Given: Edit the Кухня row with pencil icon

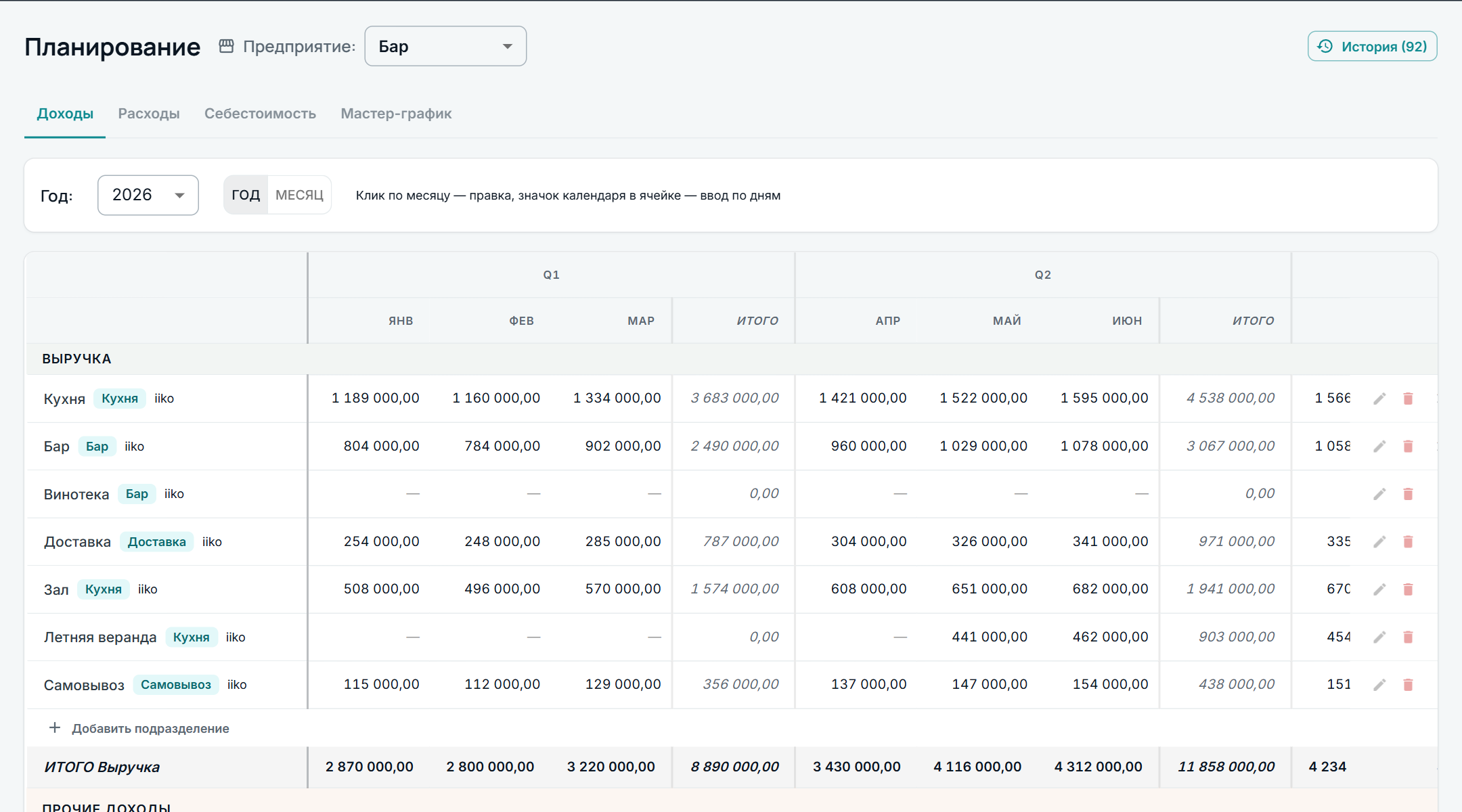Looking at the screenshot, I should [1379, 399].
